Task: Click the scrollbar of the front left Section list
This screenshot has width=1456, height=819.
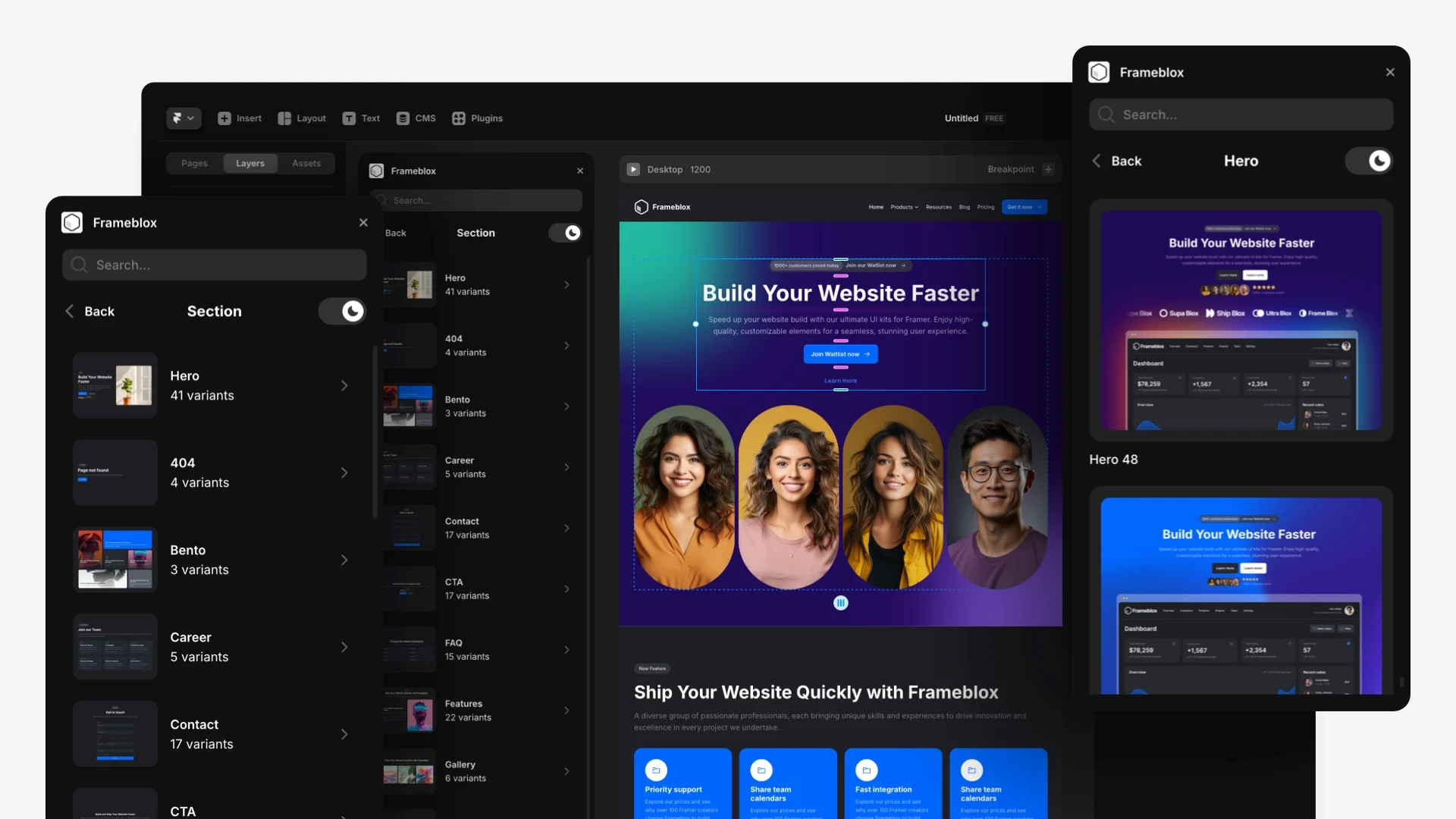Action: tap(375, 432)
